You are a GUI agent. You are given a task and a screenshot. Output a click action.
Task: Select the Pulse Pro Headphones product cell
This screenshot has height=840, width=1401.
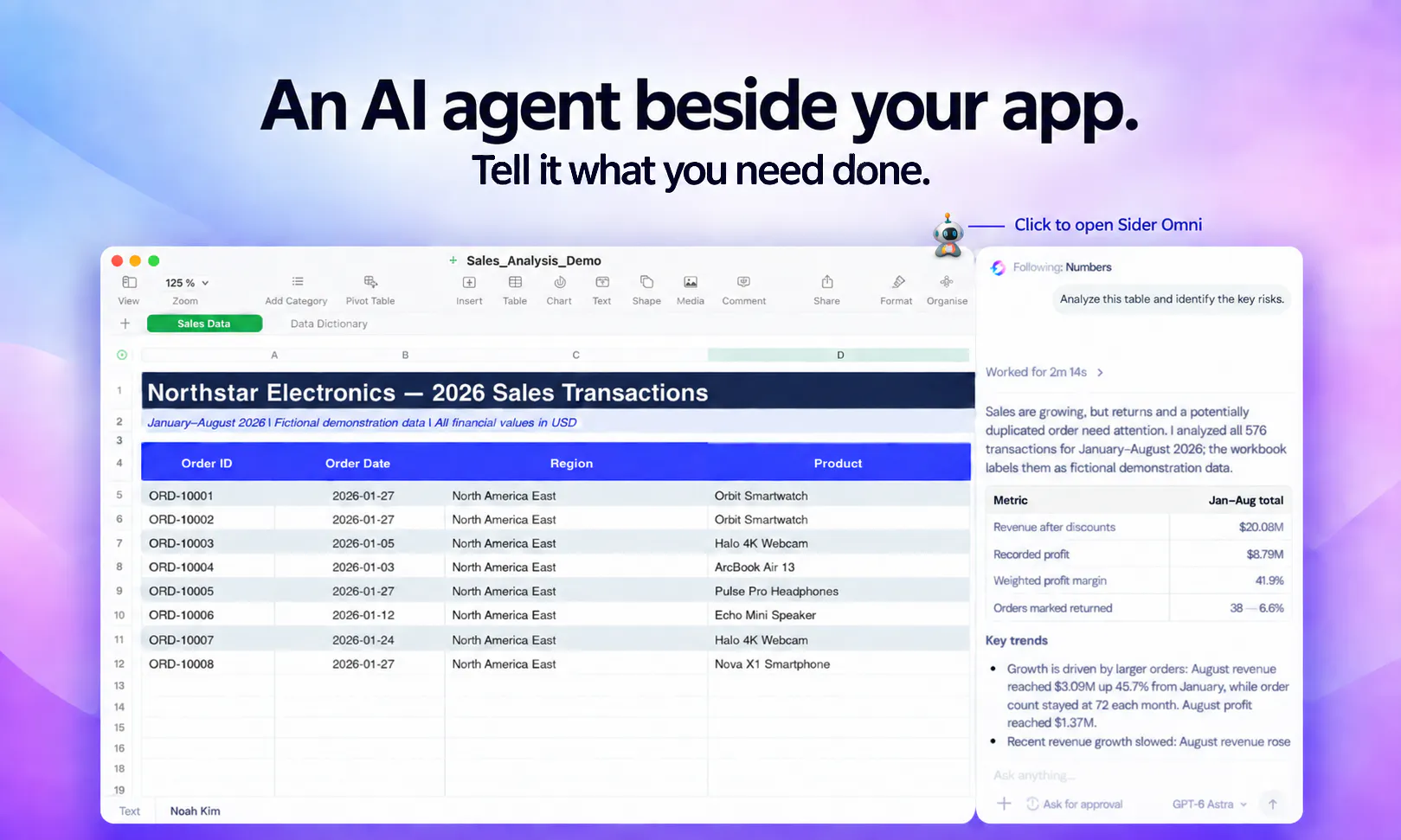click(839, 591)
